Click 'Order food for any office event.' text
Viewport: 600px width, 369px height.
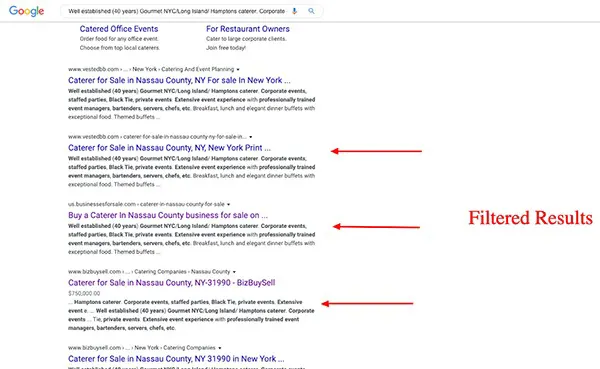point(119,39)
